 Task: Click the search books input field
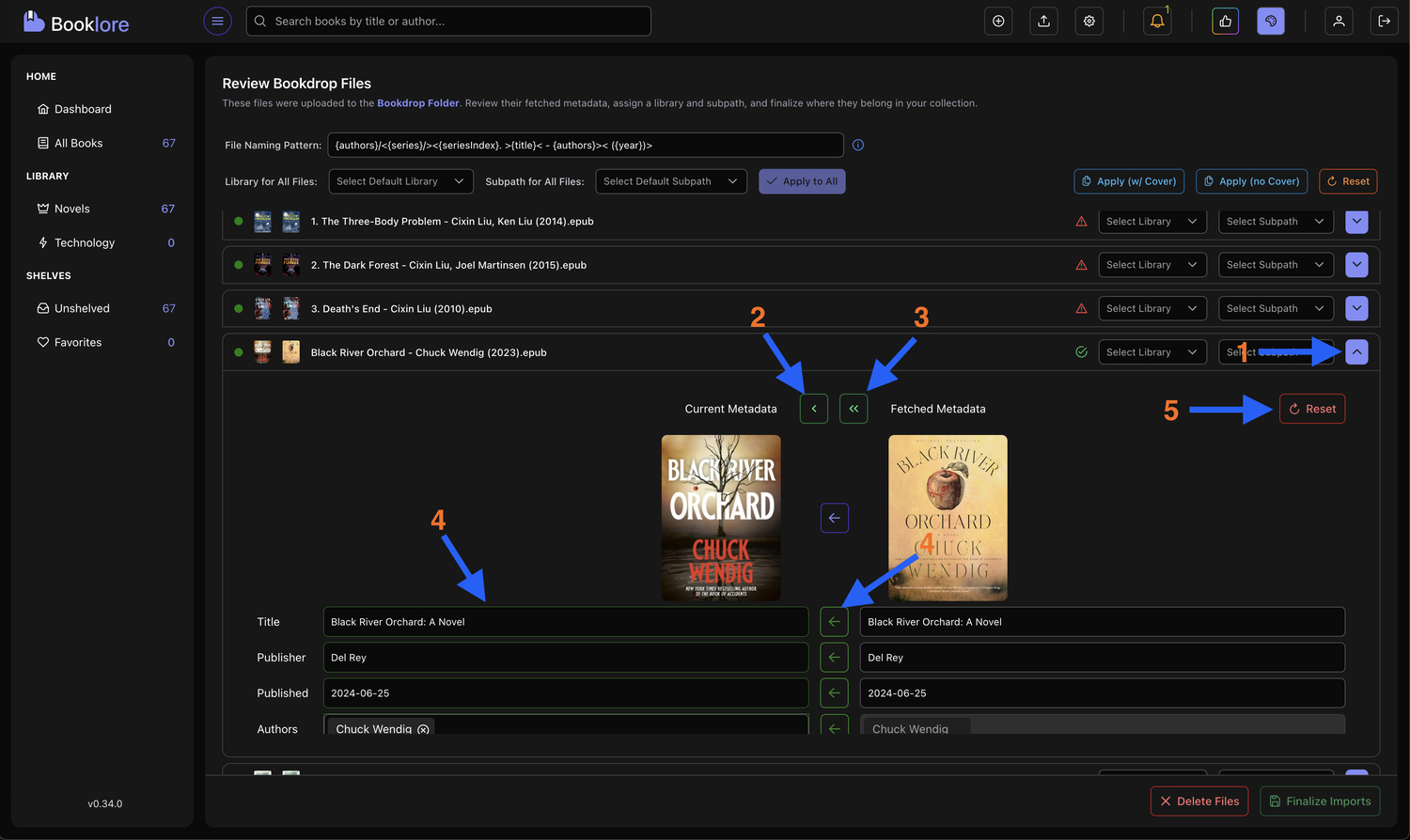448,21
